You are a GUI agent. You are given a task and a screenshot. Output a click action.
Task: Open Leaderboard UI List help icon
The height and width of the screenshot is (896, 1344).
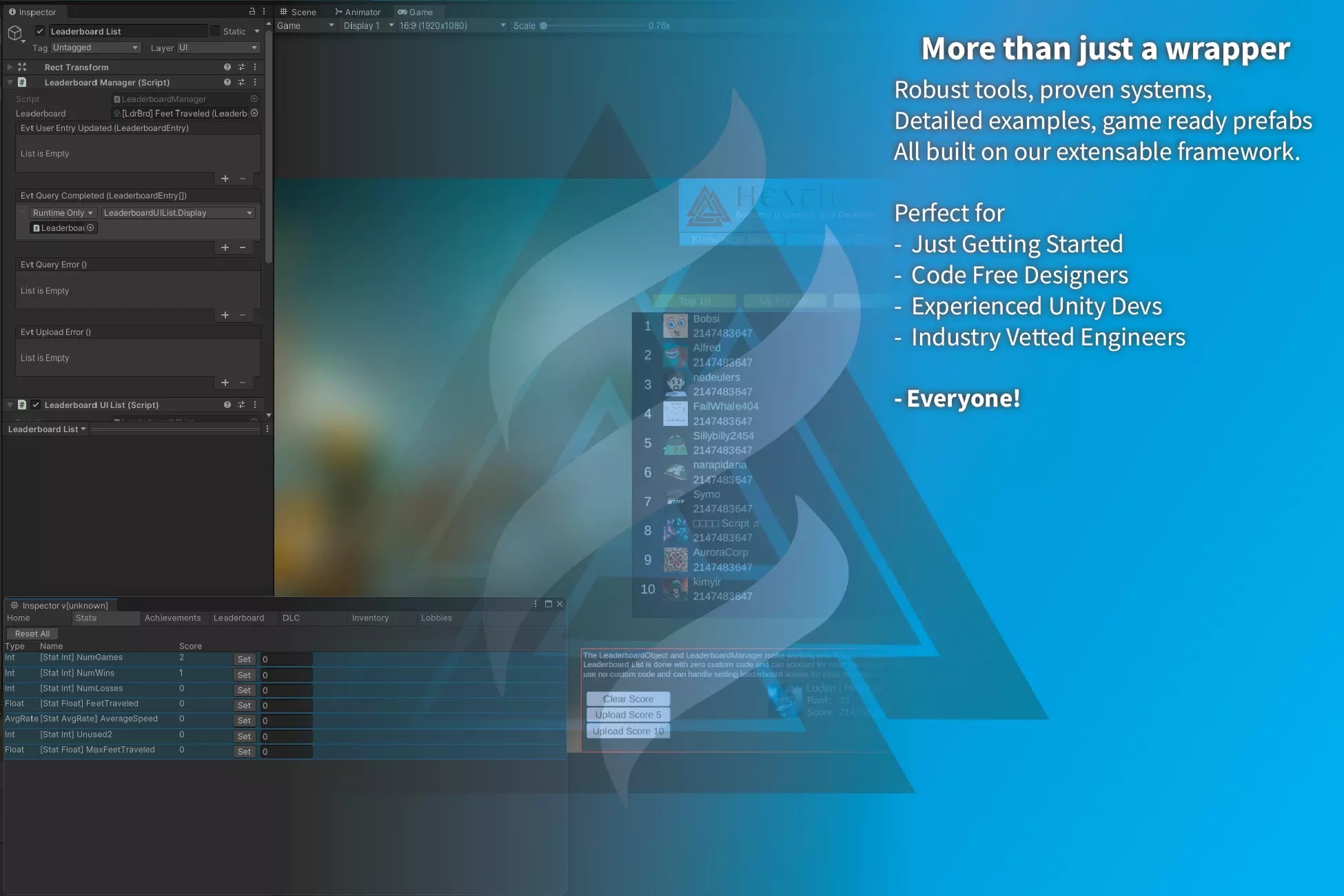[227, 405]
